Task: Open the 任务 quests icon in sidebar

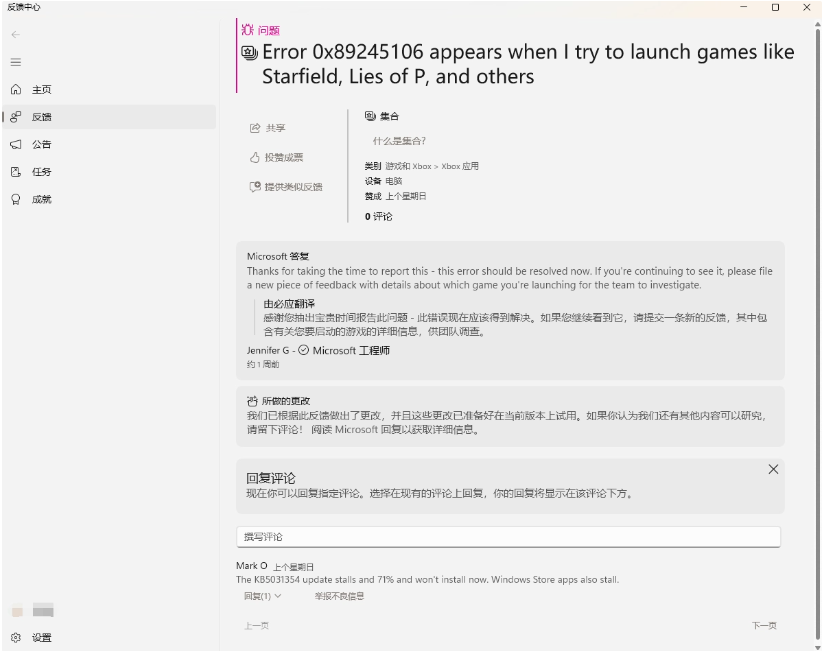Action: point(14,171)
